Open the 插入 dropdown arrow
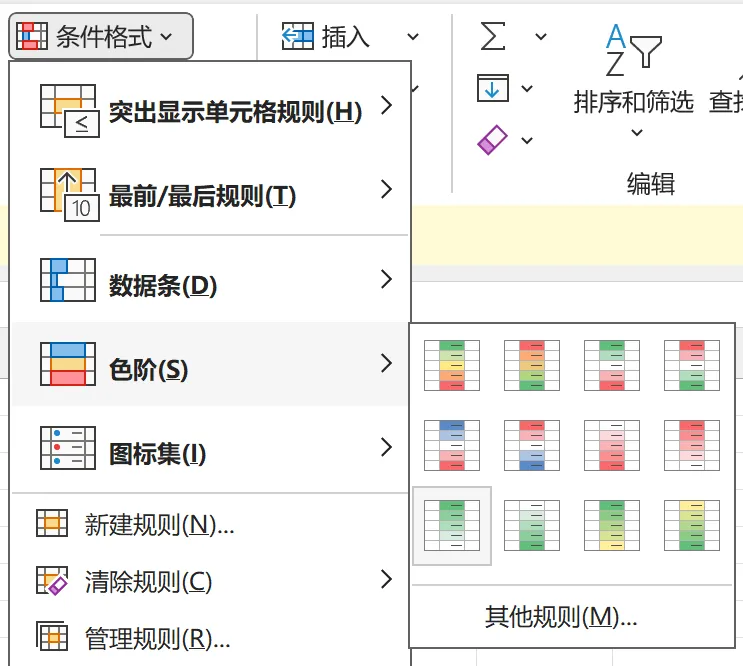 [413, 37]
